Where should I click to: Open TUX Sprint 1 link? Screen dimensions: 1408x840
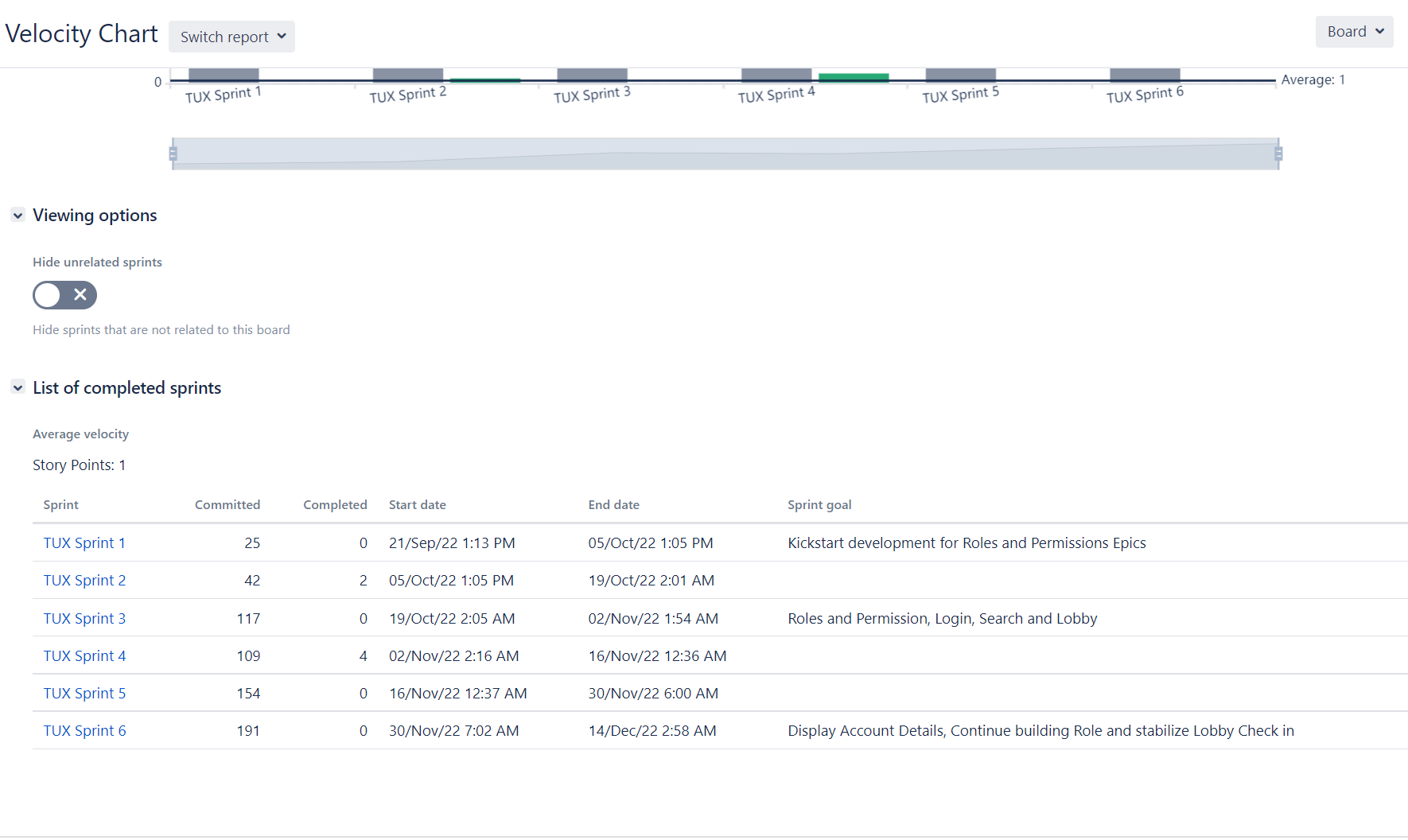pos(84,543)
